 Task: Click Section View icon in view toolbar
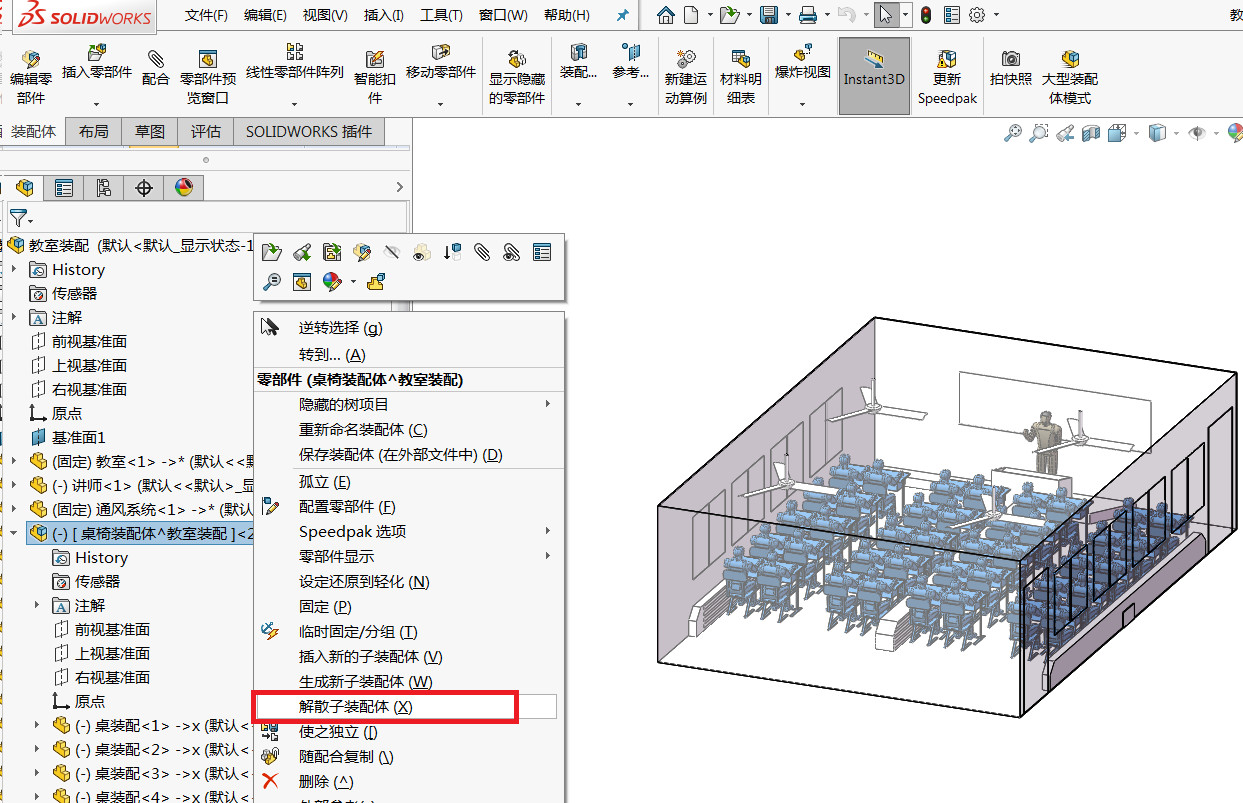1091,133
